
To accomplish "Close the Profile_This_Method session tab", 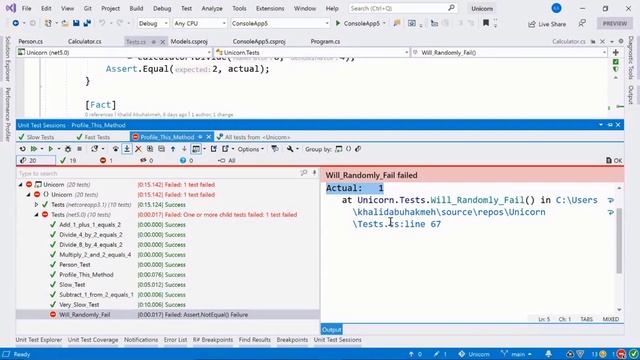I will tap(209, 137).
